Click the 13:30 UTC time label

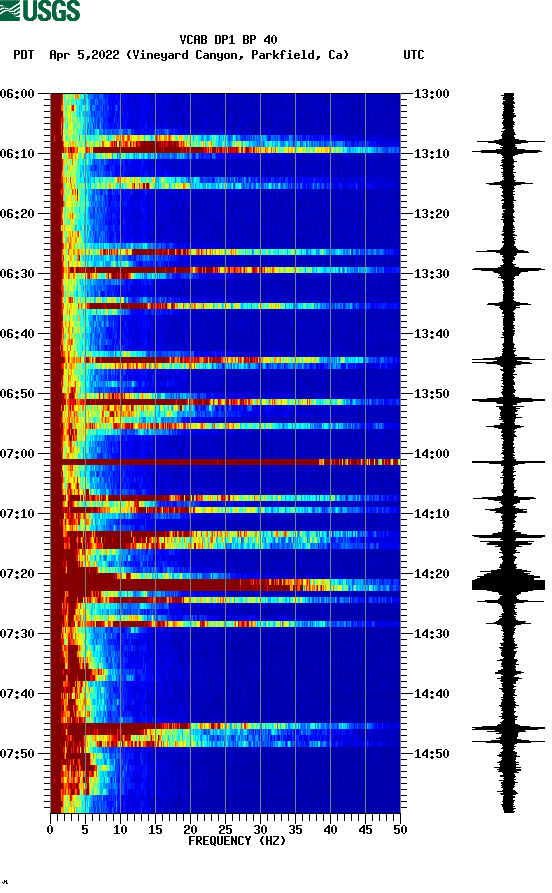coord(431,274)
